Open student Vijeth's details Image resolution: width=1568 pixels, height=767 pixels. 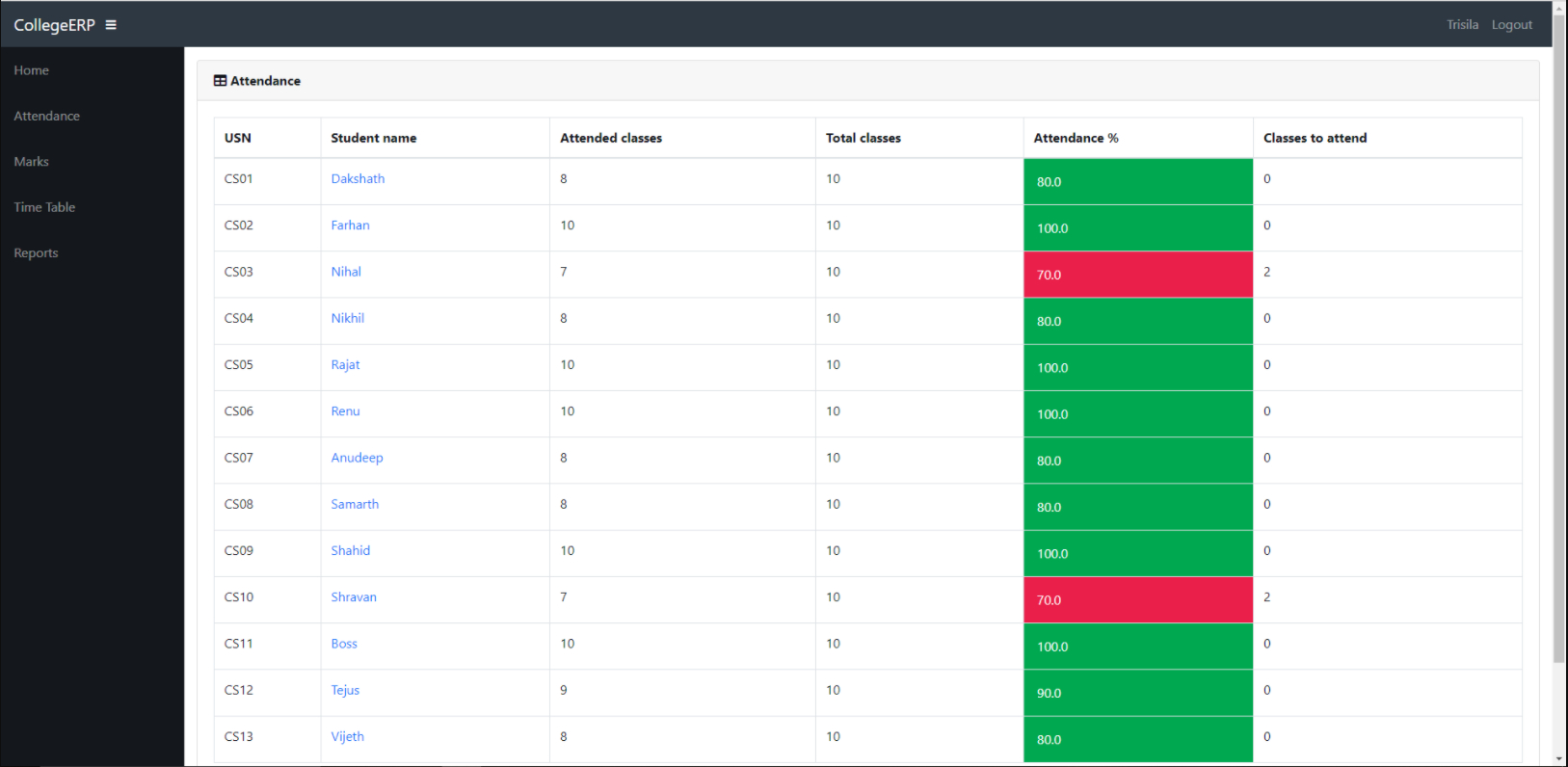click(347, 737)
